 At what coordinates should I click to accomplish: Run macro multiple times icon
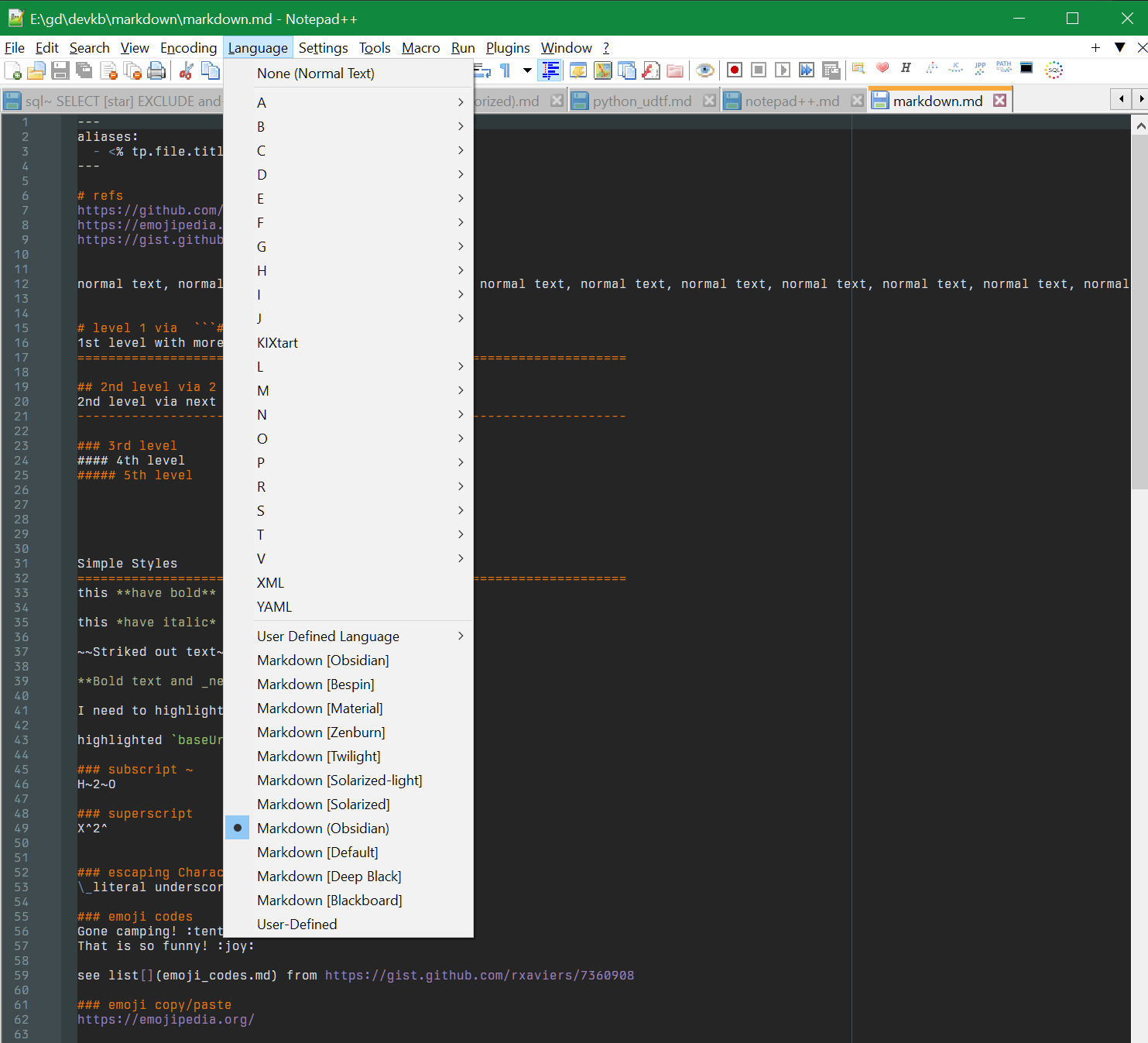[807, 70]
